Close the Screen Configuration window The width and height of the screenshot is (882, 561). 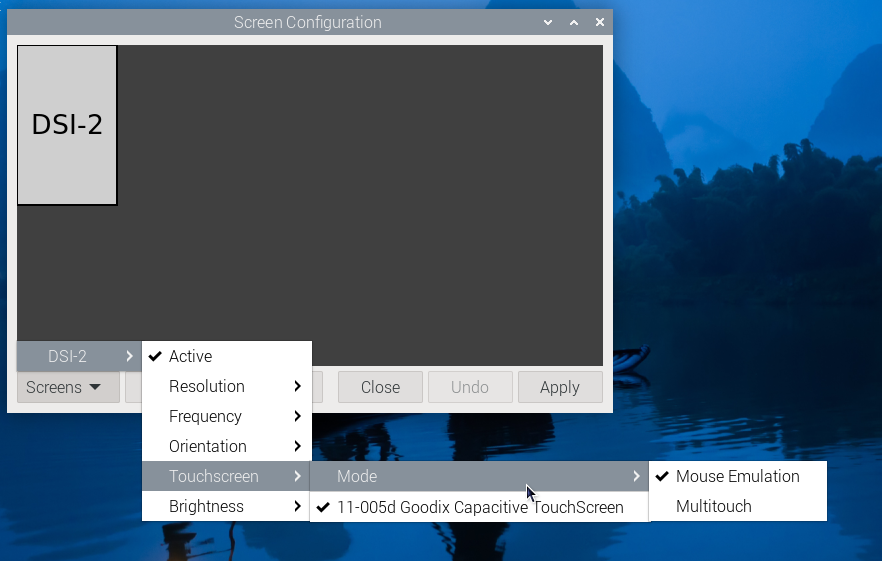pos(600,22)
